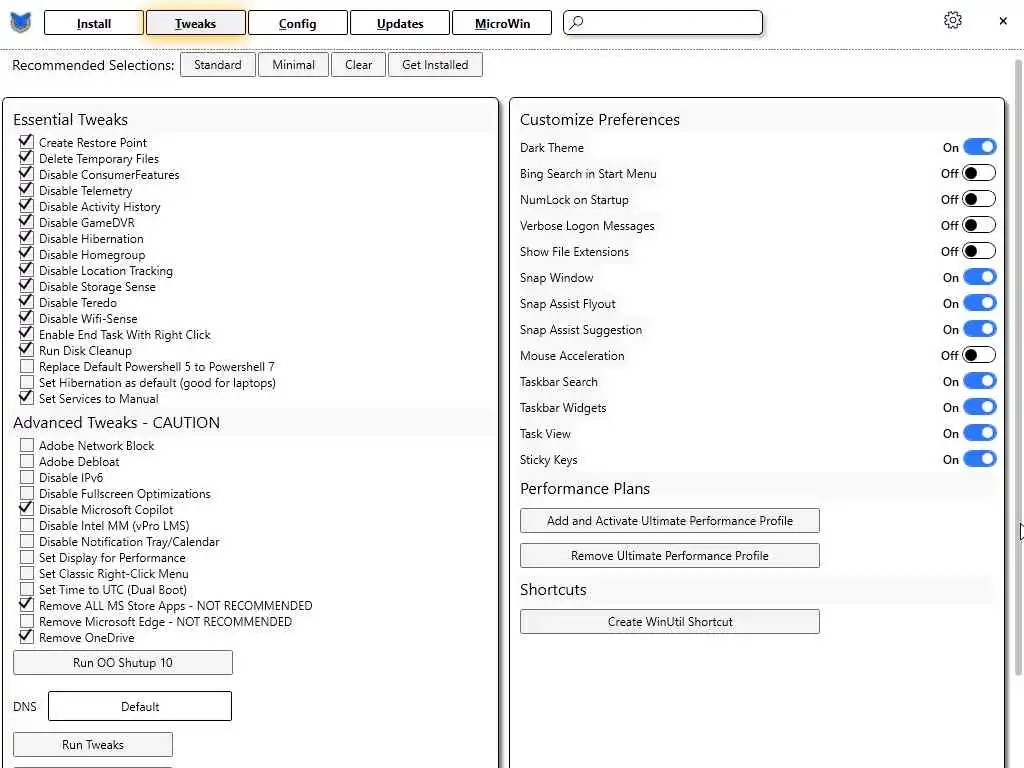Check Disable Notification Tray/Calendar
This screenshot has height=768, width=1024.
point(26,541)
